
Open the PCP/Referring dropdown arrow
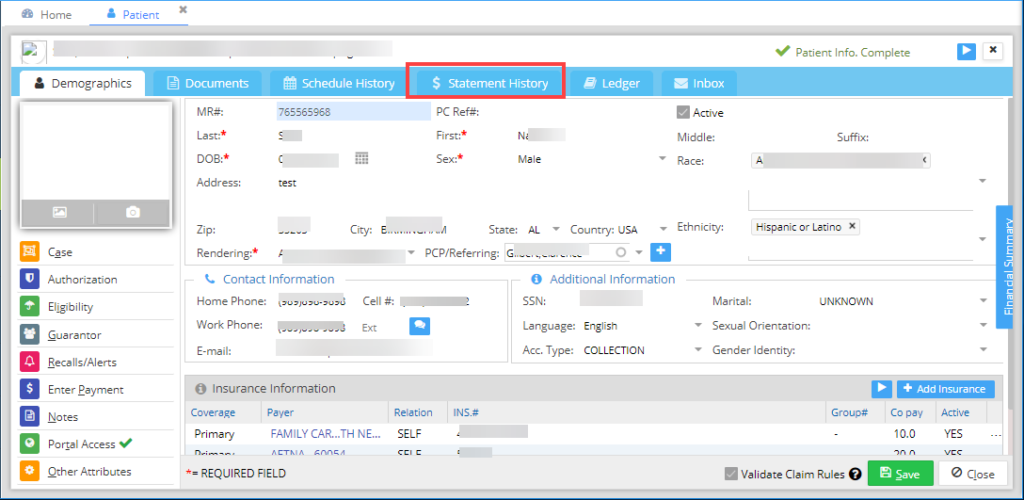(639, 253)
